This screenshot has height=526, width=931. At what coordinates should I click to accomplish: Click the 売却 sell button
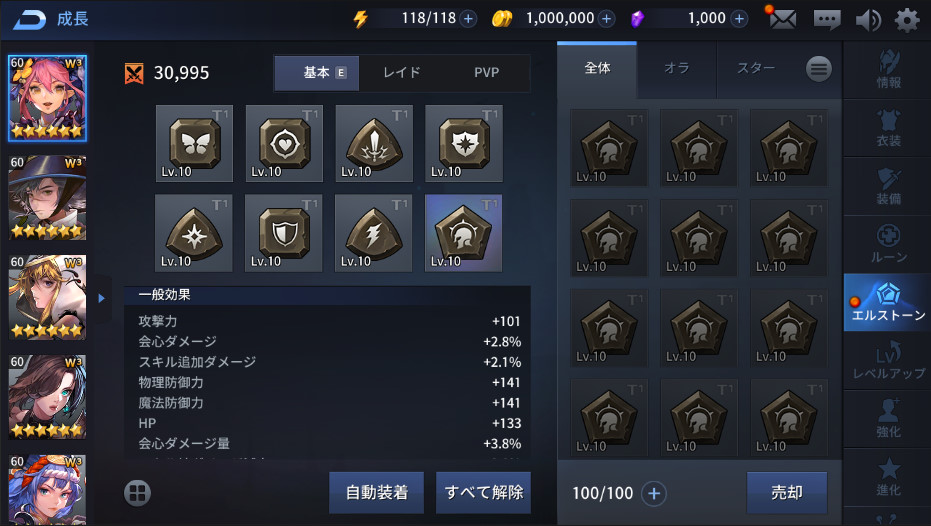pyautogui.click(x=787, y=492)
